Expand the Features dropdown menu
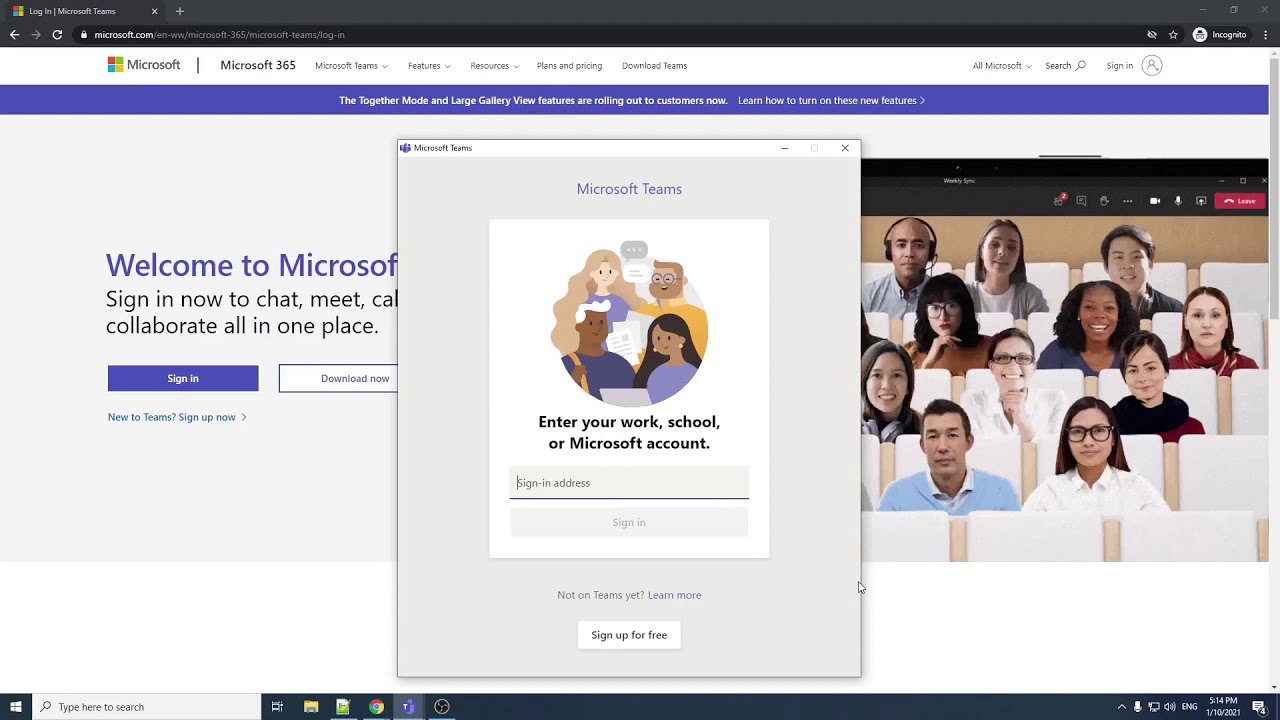Viewport: 1280px width, 720px height. coord(429,66)
